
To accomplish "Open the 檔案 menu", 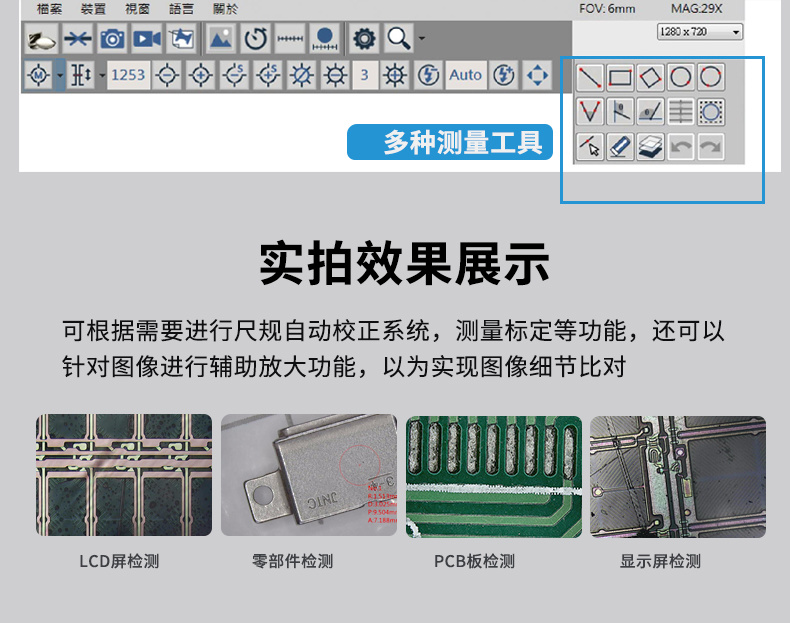I will click(x=49, y=9).
